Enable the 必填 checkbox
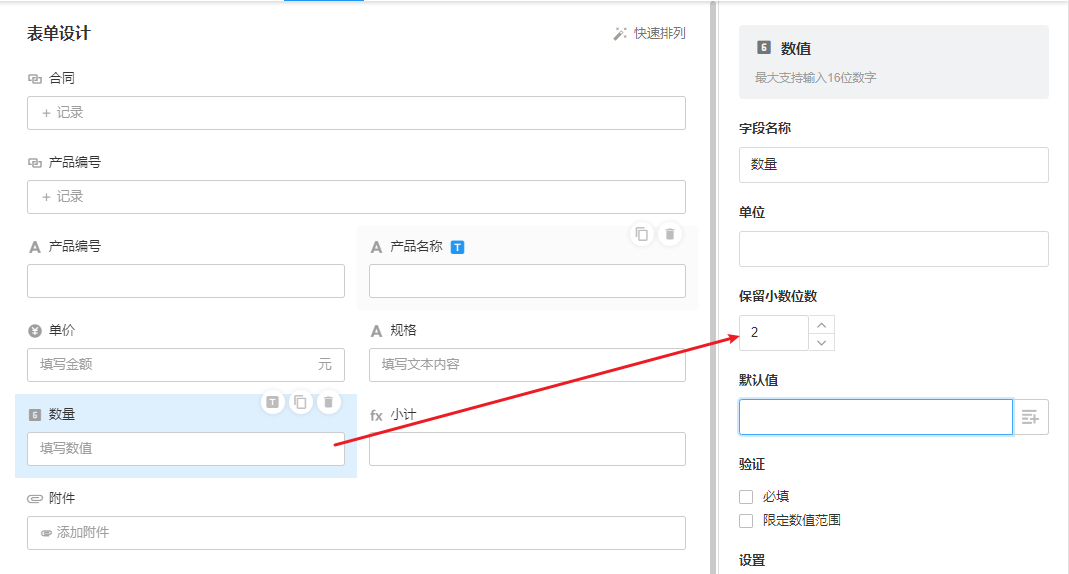 746,497
